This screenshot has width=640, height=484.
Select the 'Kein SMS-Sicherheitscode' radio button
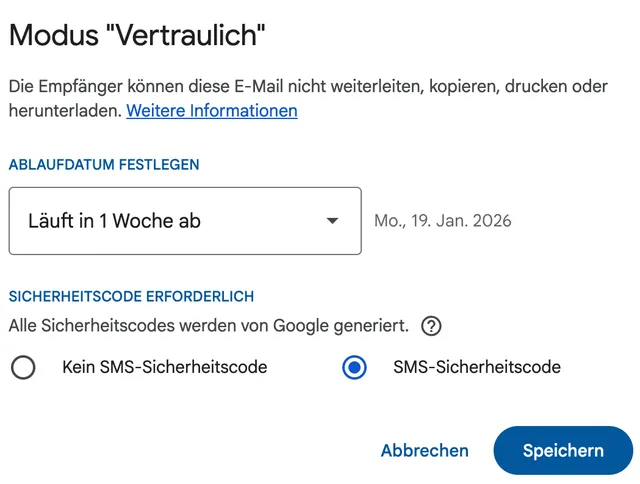pyautogui.click(x=23, y=368)
